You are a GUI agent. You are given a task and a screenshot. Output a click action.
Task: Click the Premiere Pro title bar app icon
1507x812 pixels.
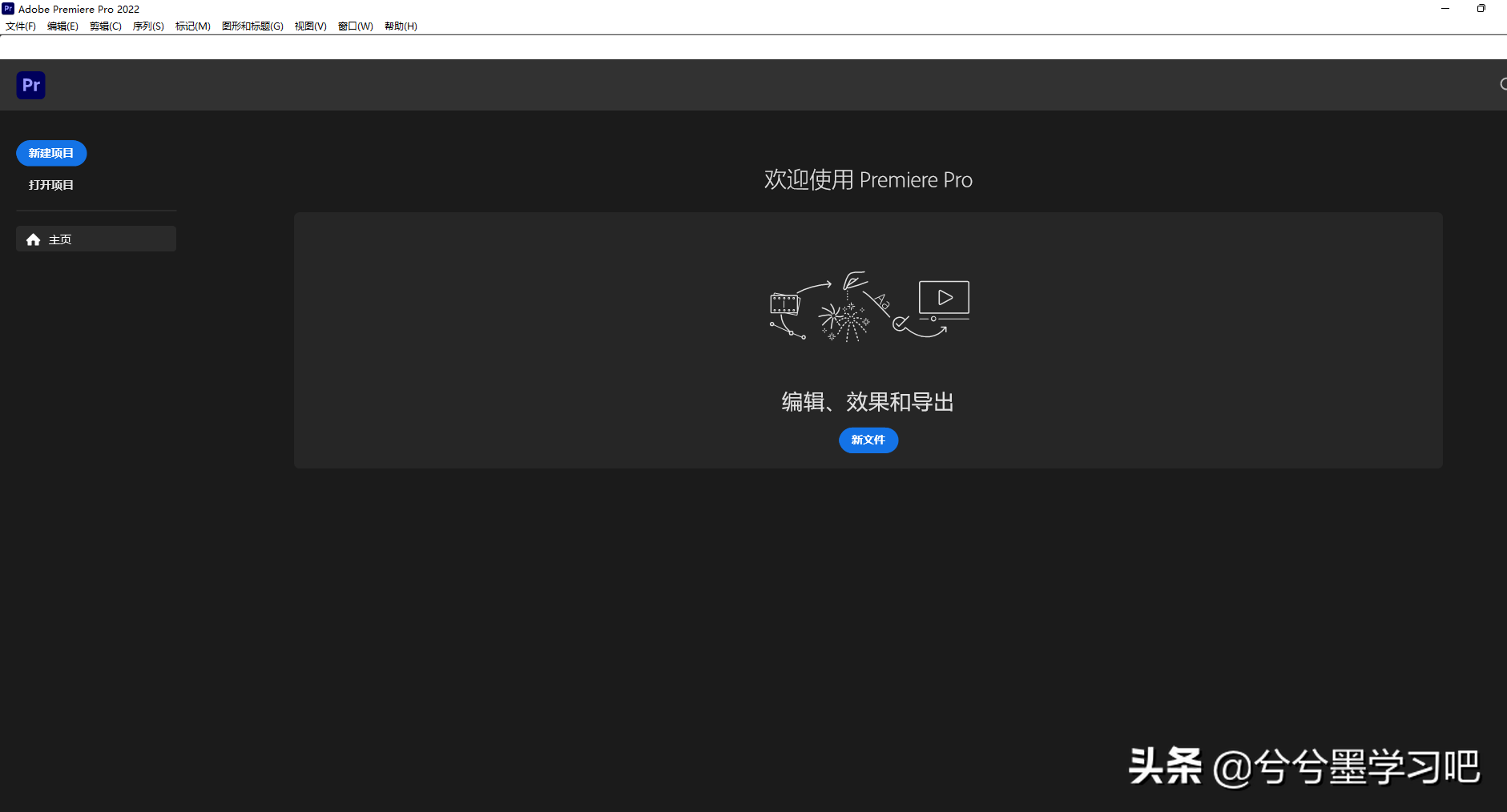[8, 9]
